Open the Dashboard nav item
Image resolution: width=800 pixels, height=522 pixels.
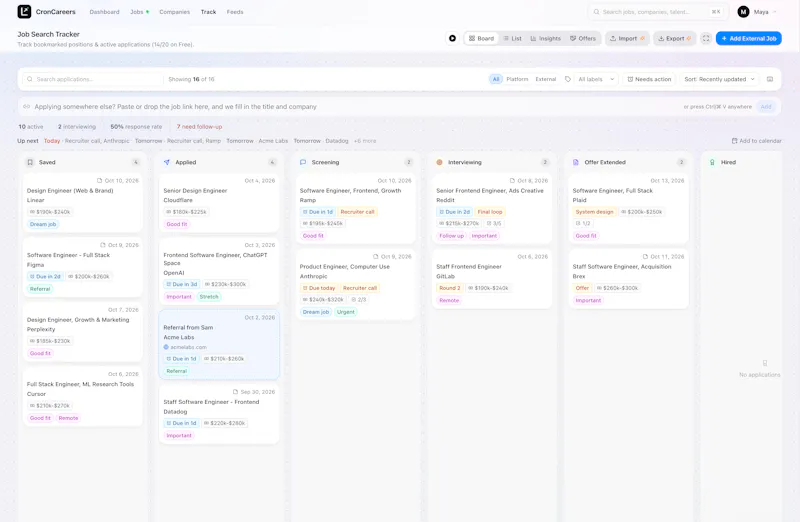click(104, 12)
